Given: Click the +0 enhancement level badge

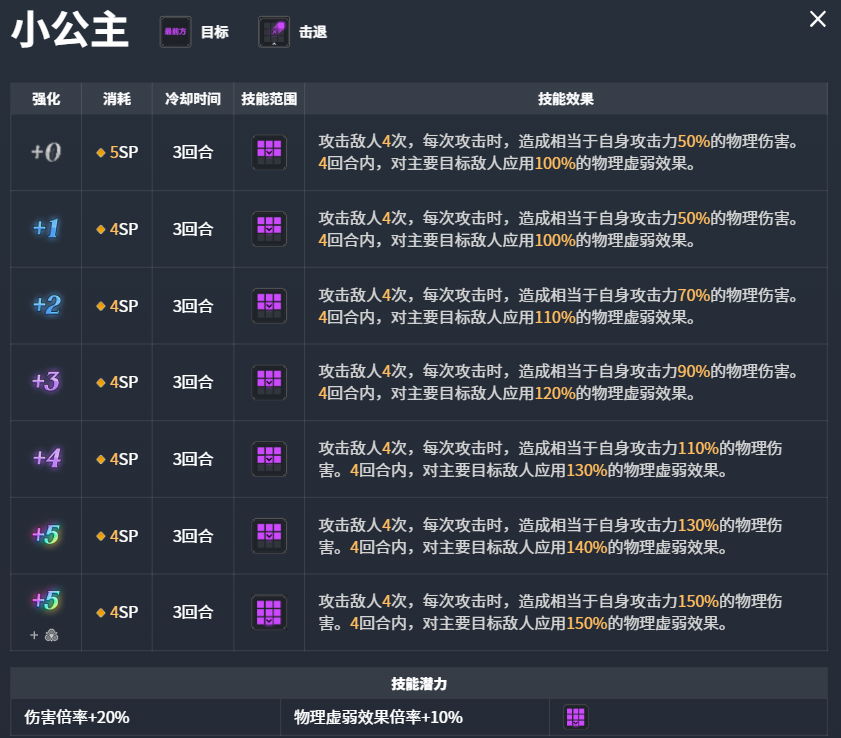Looking at the screenshot, I should pyautogui.click(x=46, y=152).
